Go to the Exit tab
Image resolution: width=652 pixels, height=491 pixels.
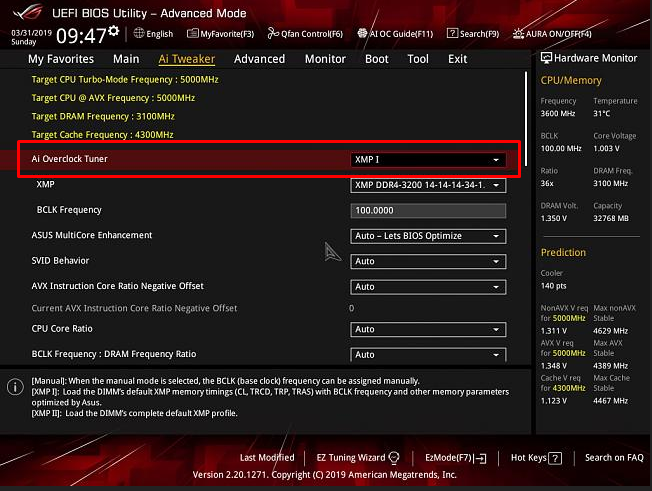coord(457,59)
